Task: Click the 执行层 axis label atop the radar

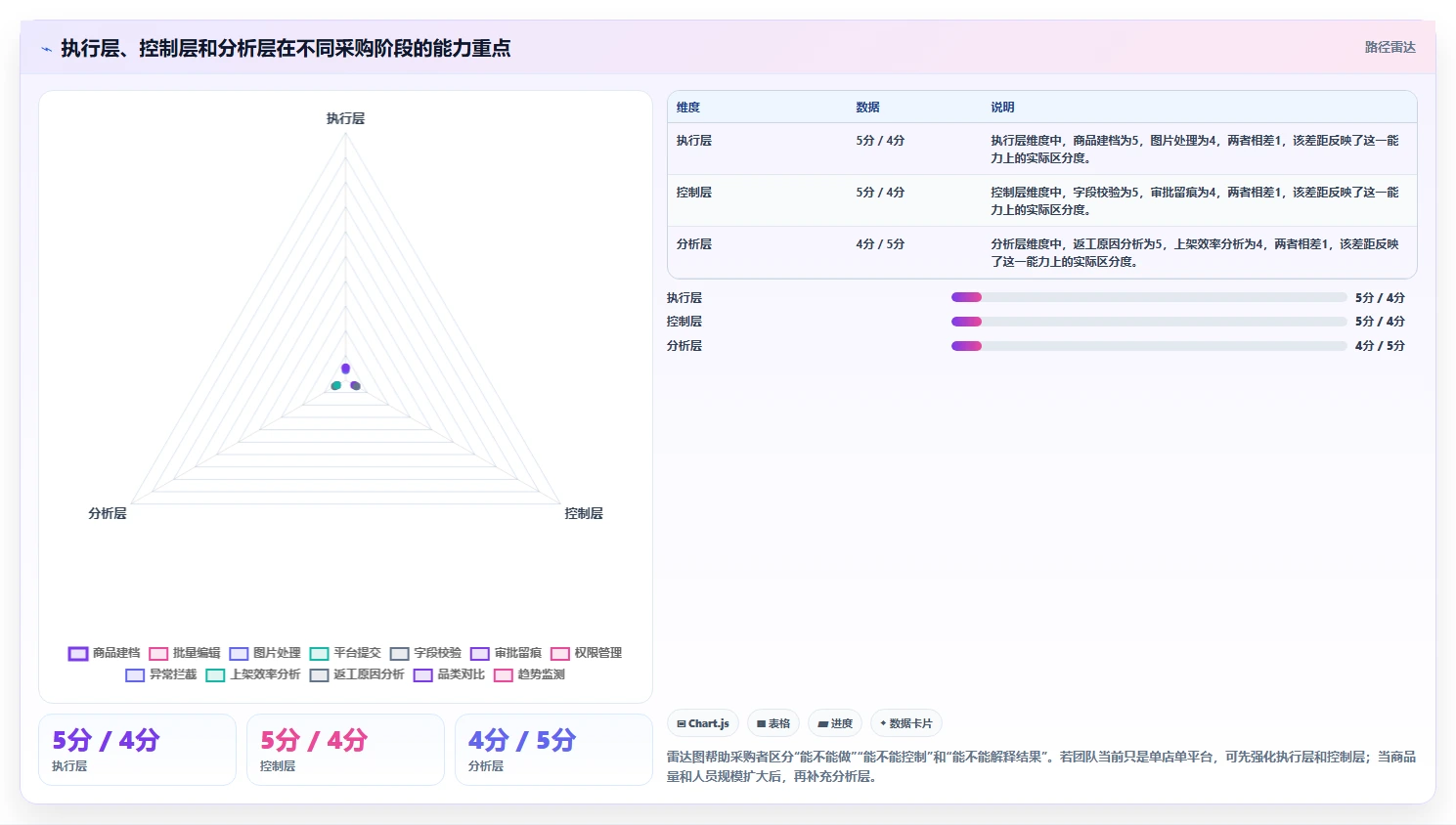Action: [345, 118]
